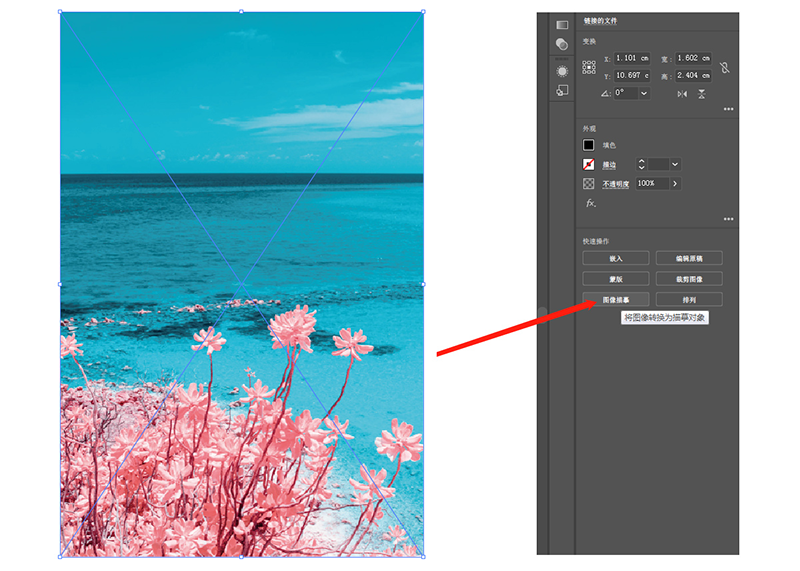
Task: Click the X position input field
Action: pos(632,59)
